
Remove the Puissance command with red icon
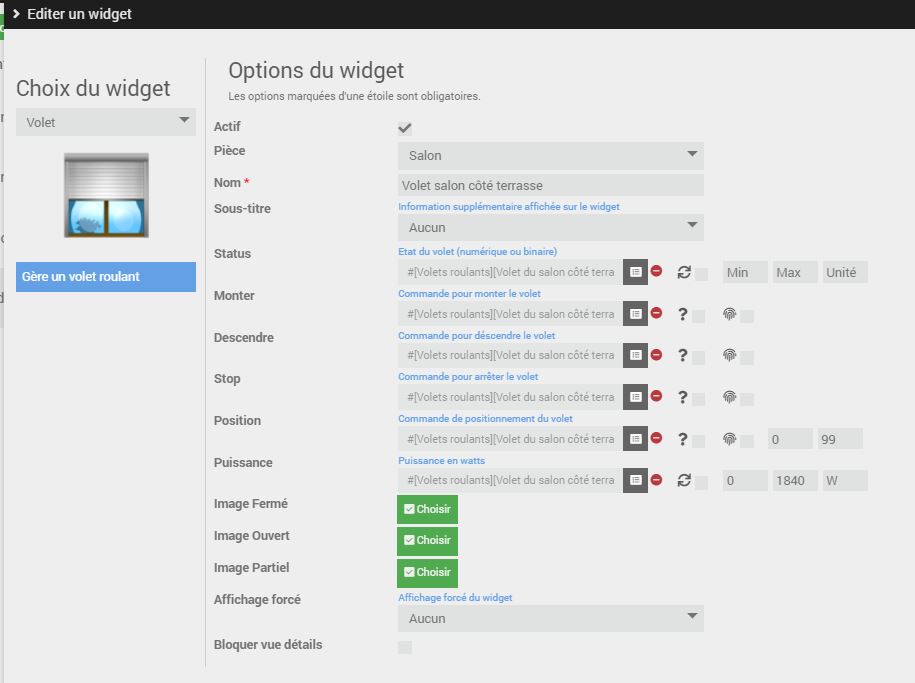pyautogui.click(x=657, y=480)
